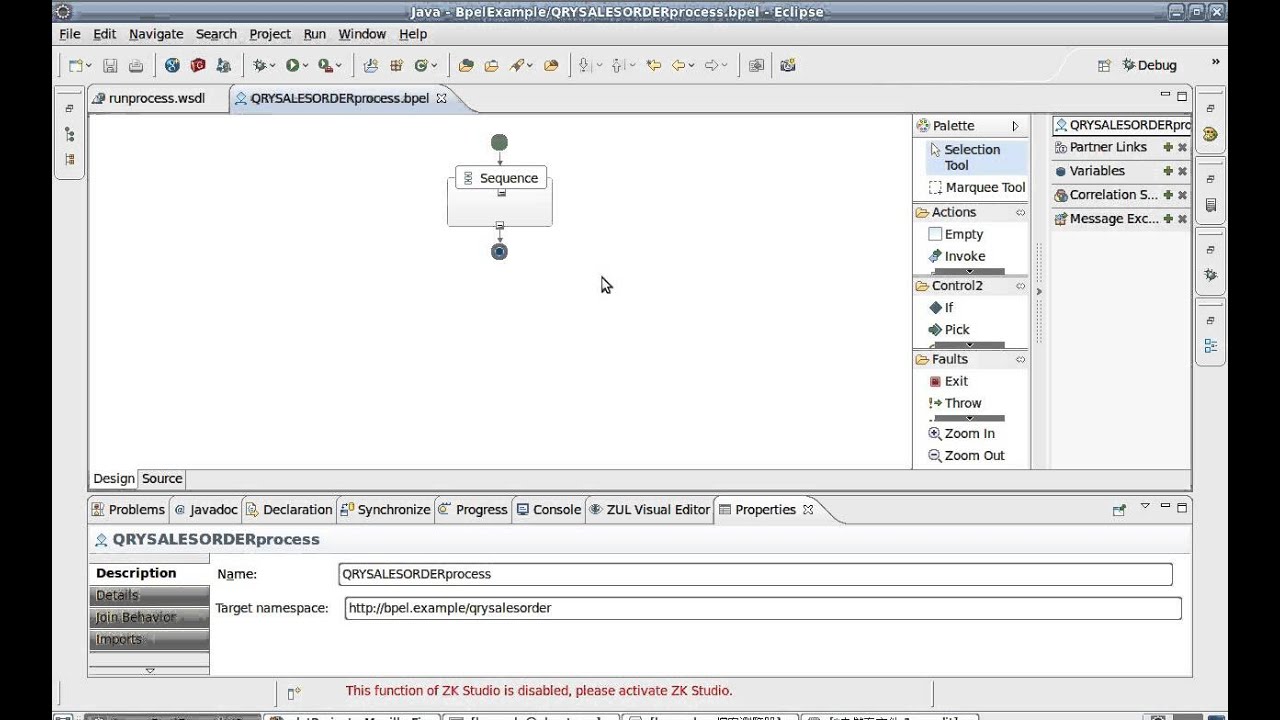Open the Window menu
1280x720 pixels.
[x=362, y=34]
